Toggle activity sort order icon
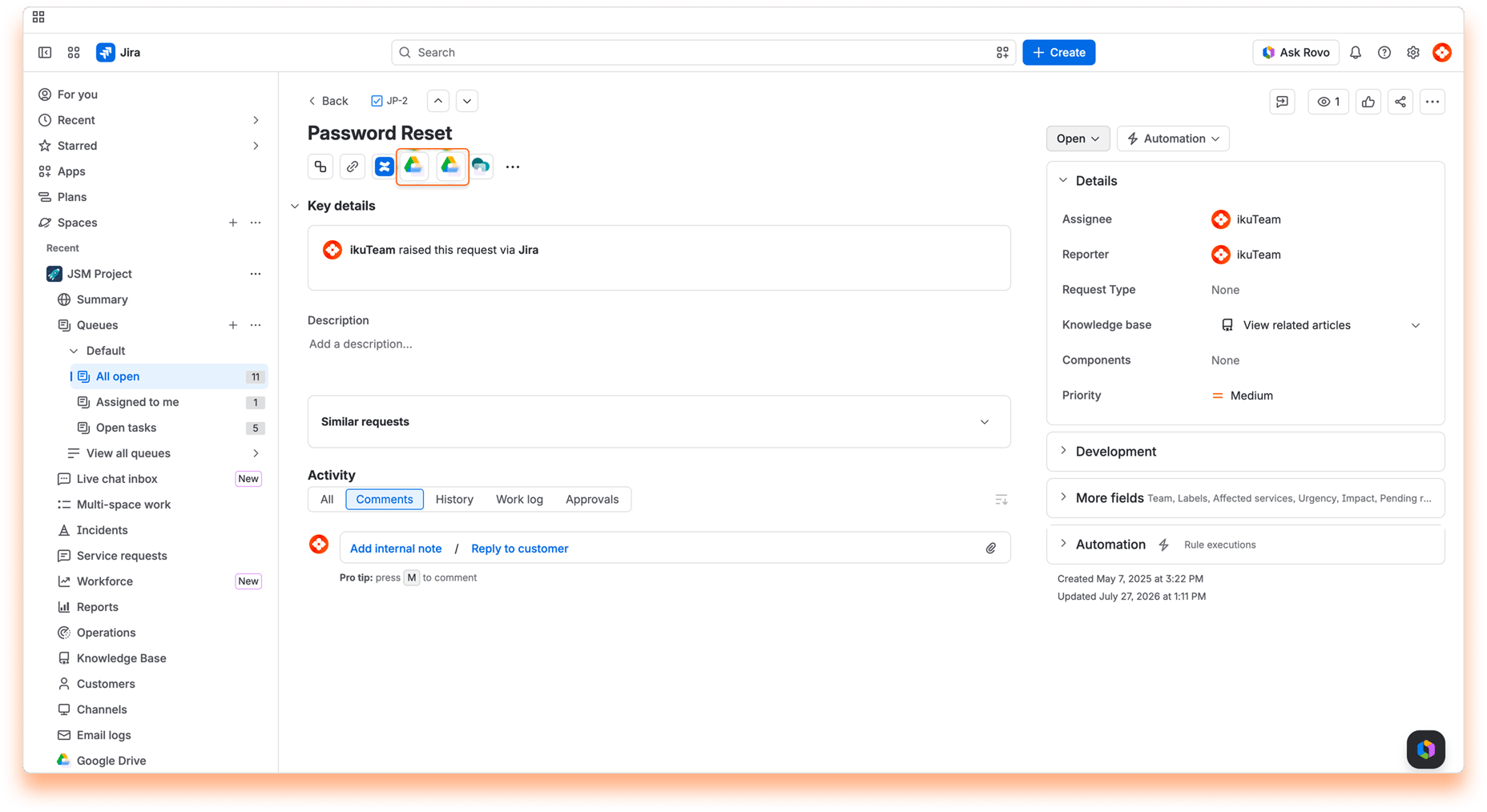Image resolution: width=1487 pixels, height=812 pixels. 1001,500
